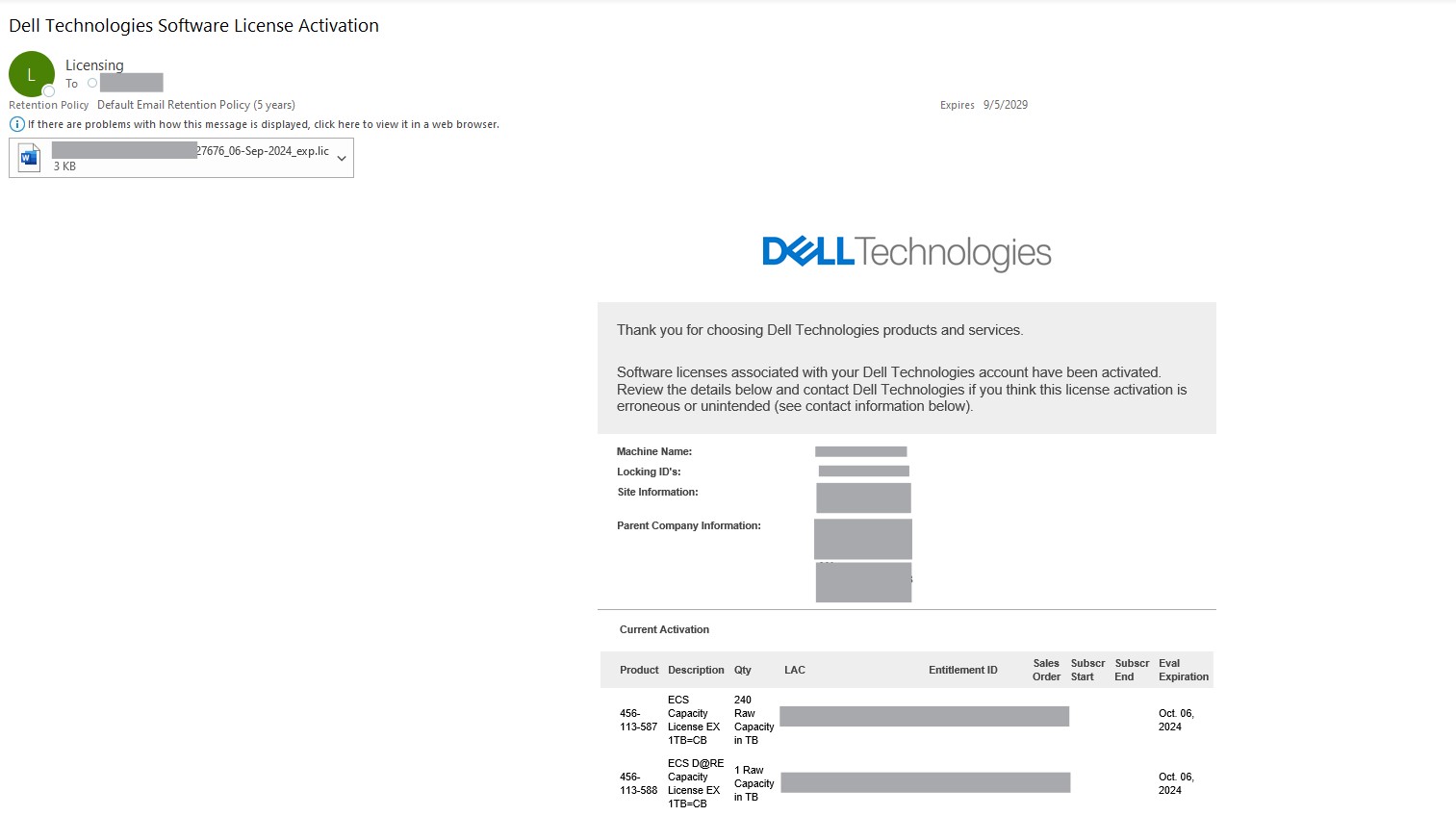Click 'Default Email Retention Policy (5 years)'
The image size is (1456, 816).
(196, 105)
